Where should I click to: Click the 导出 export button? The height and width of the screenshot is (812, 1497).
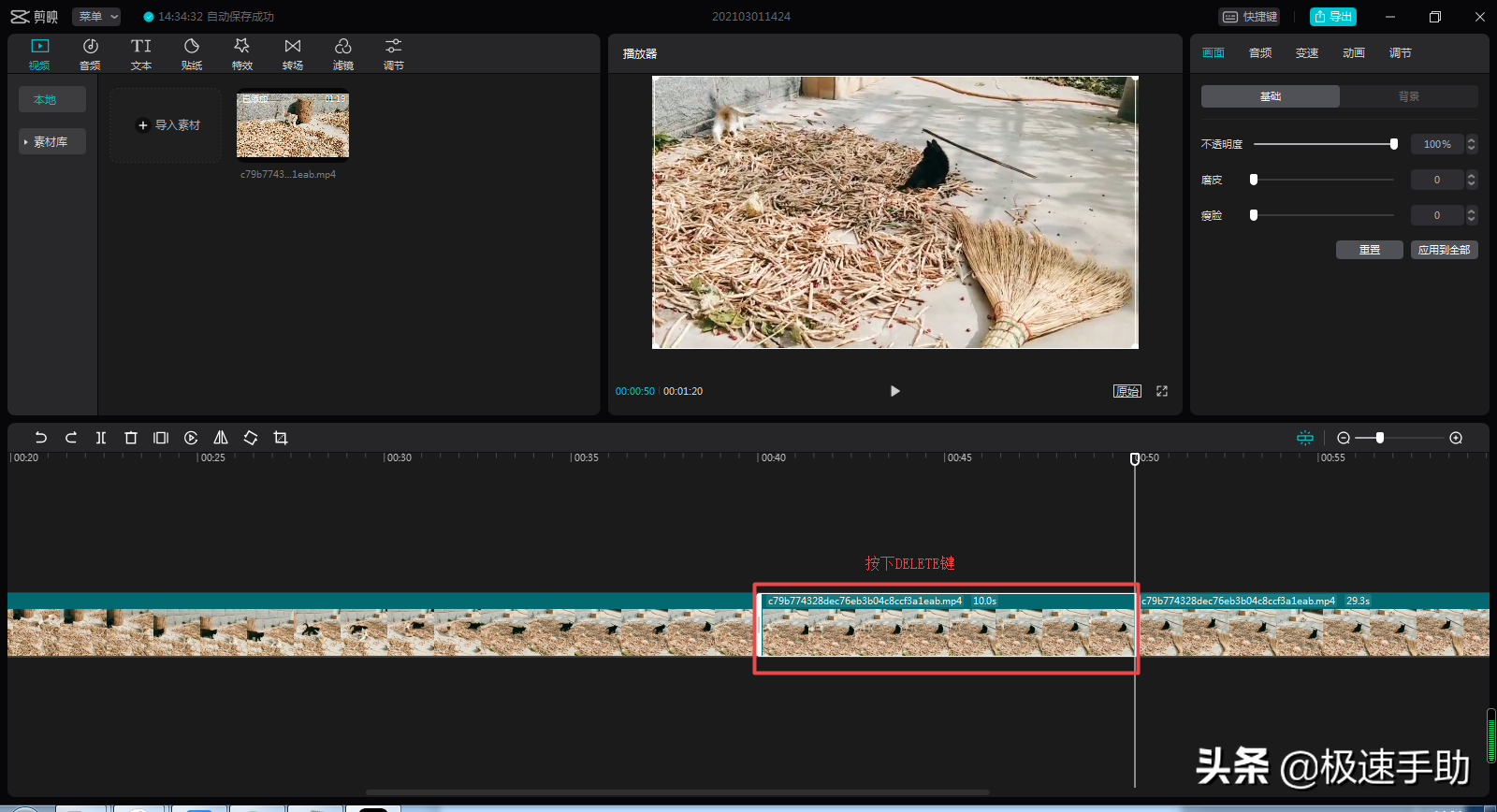(x=1333, y=17)
